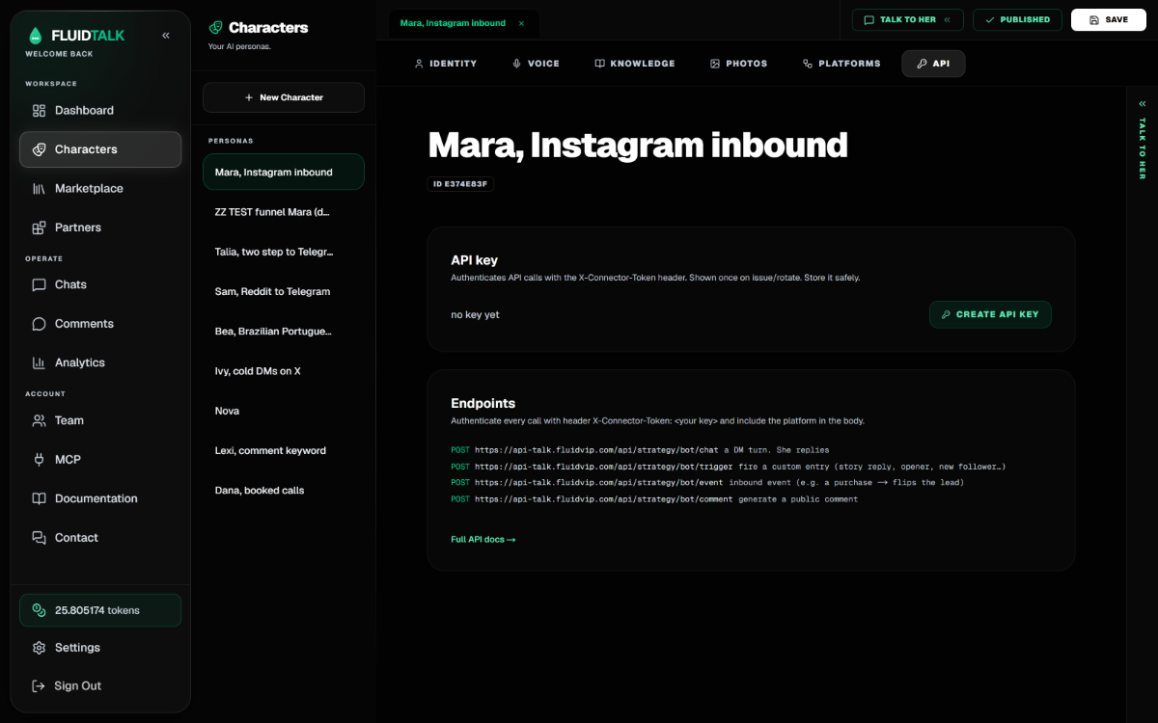Image resolution: width=1158 pixels, height=723 pixels.
Task: Open the Talk To Her chat toggle
Action: [907, 20]
